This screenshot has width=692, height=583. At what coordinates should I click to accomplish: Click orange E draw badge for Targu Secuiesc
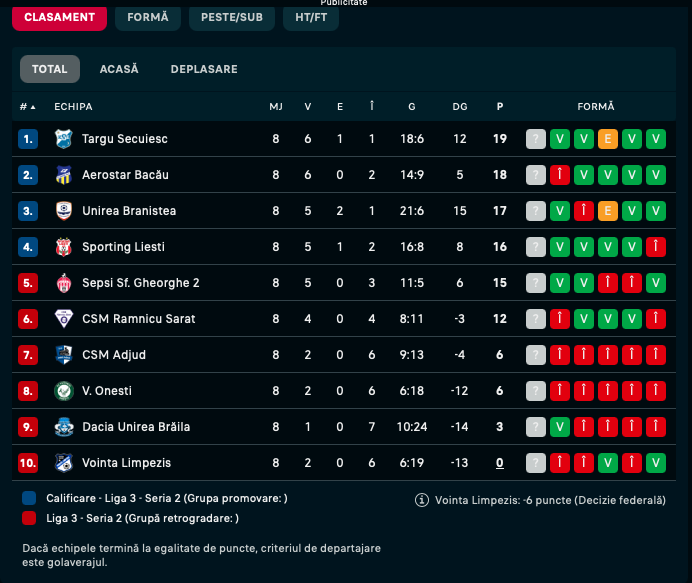click(x=608, y=139)
